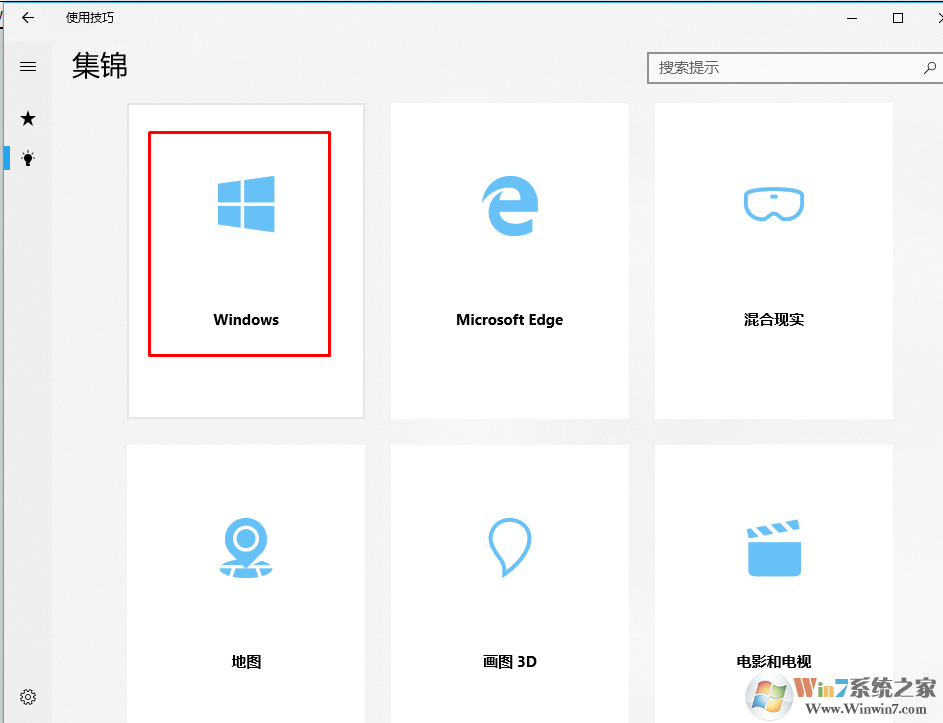The width and height of the screenshot is (943, 723).
Task: Click the map pin icon
Action: [246, 548]
